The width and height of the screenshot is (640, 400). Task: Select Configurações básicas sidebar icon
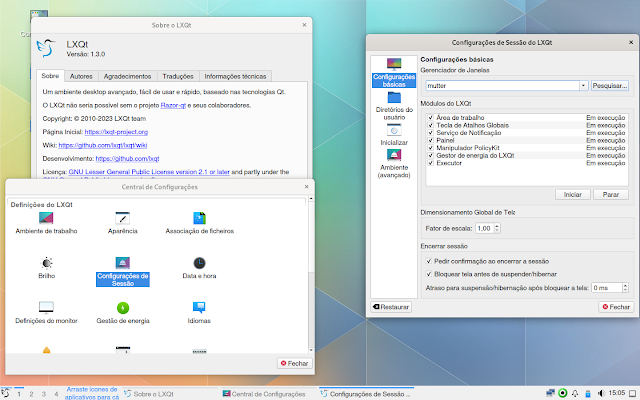tap(394, 64)
